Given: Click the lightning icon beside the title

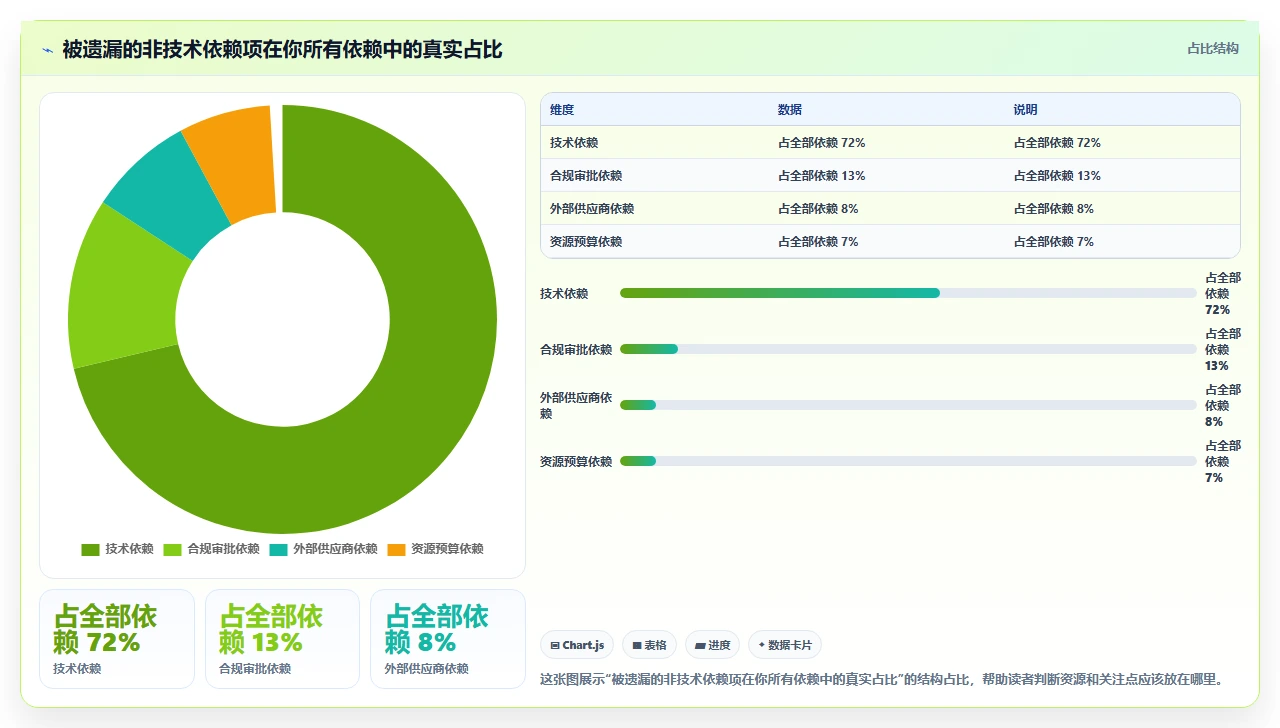Looking at the screenshot, I should pos(47,49).
